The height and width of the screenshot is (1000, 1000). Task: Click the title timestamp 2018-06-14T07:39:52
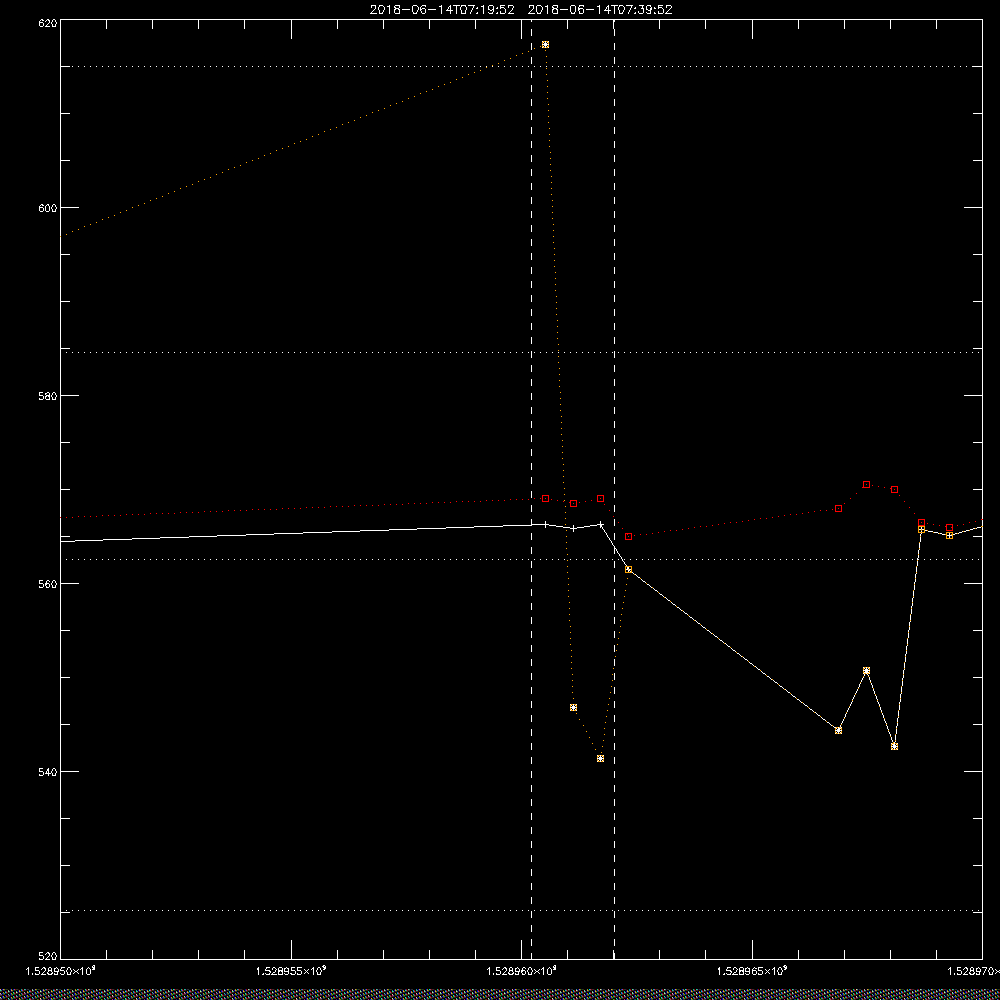pyautogui.click(x=600, y=10)
